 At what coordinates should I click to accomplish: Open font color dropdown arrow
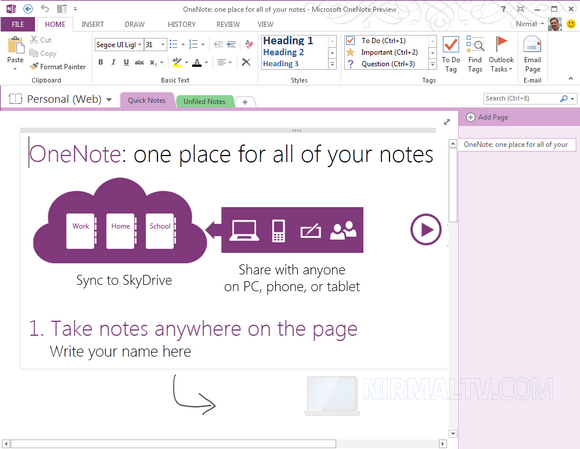pos(206,63)
